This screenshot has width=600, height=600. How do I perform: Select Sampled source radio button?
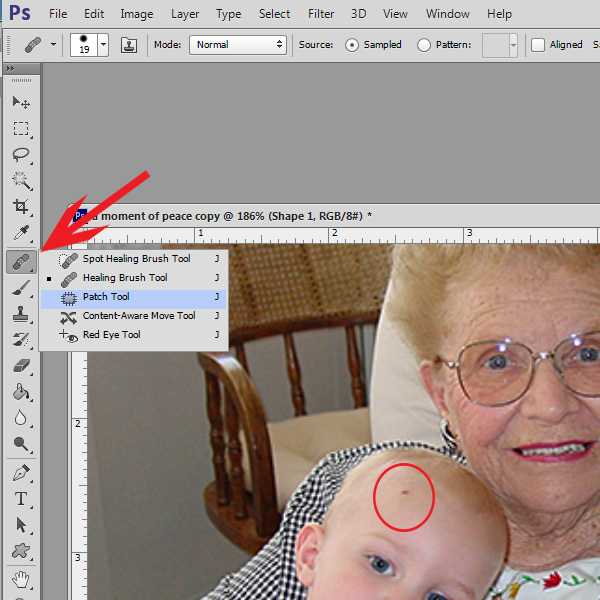(x=352, y=45)
